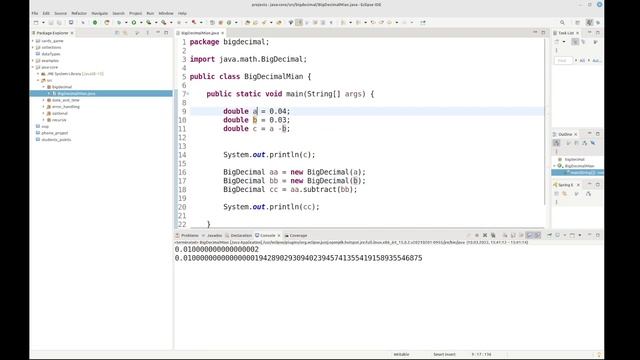The image size is (640, 360).
Task: Launch Coverage run from the toolbar
Action: click(149, 22)
